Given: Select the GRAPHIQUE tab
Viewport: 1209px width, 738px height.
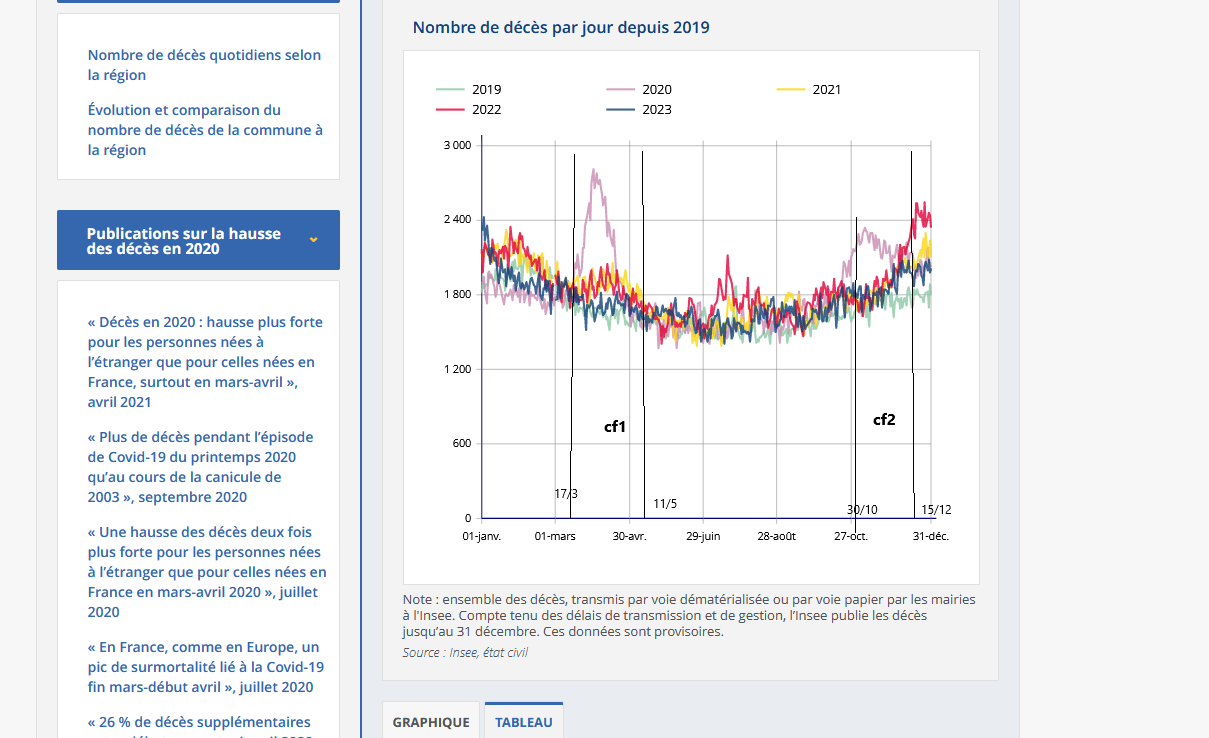Looking at the screenshot, I should tap(431, 722).
